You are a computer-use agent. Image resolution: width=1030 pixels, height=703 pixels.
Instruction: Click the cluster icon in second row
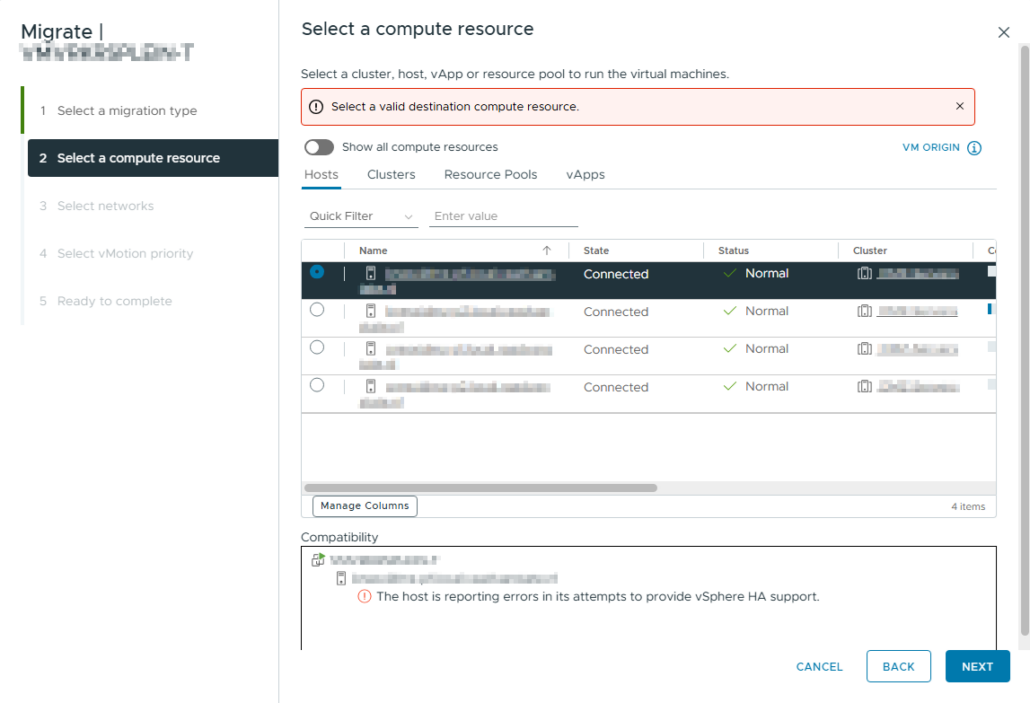[x=864, y=311]
